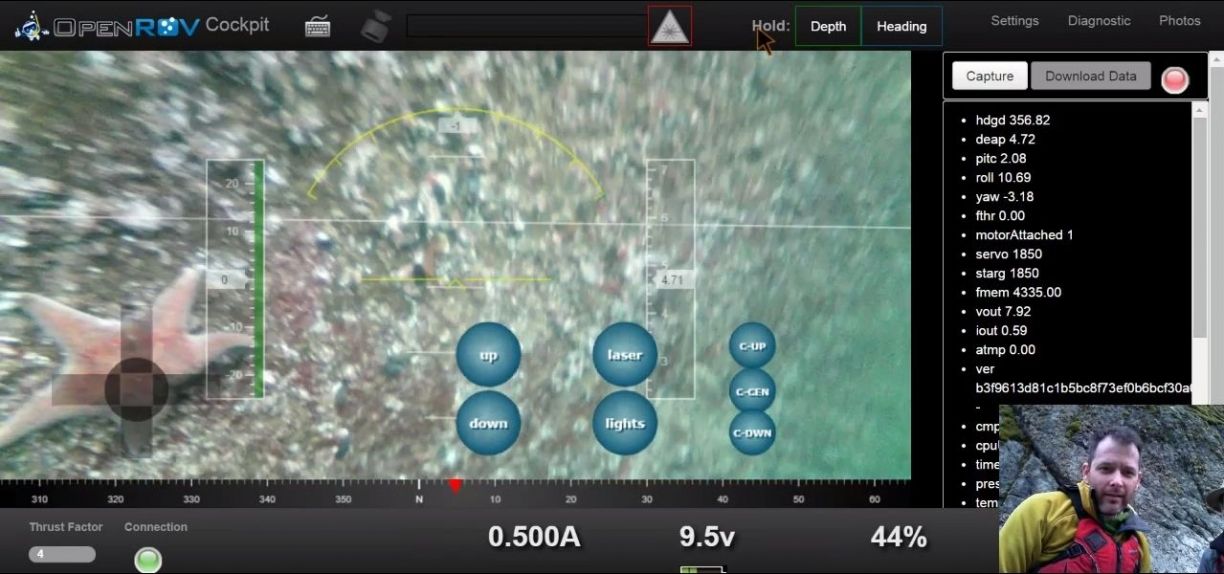
Task: Open the keyboard controls icon
Action: click(x=318, y=27)
